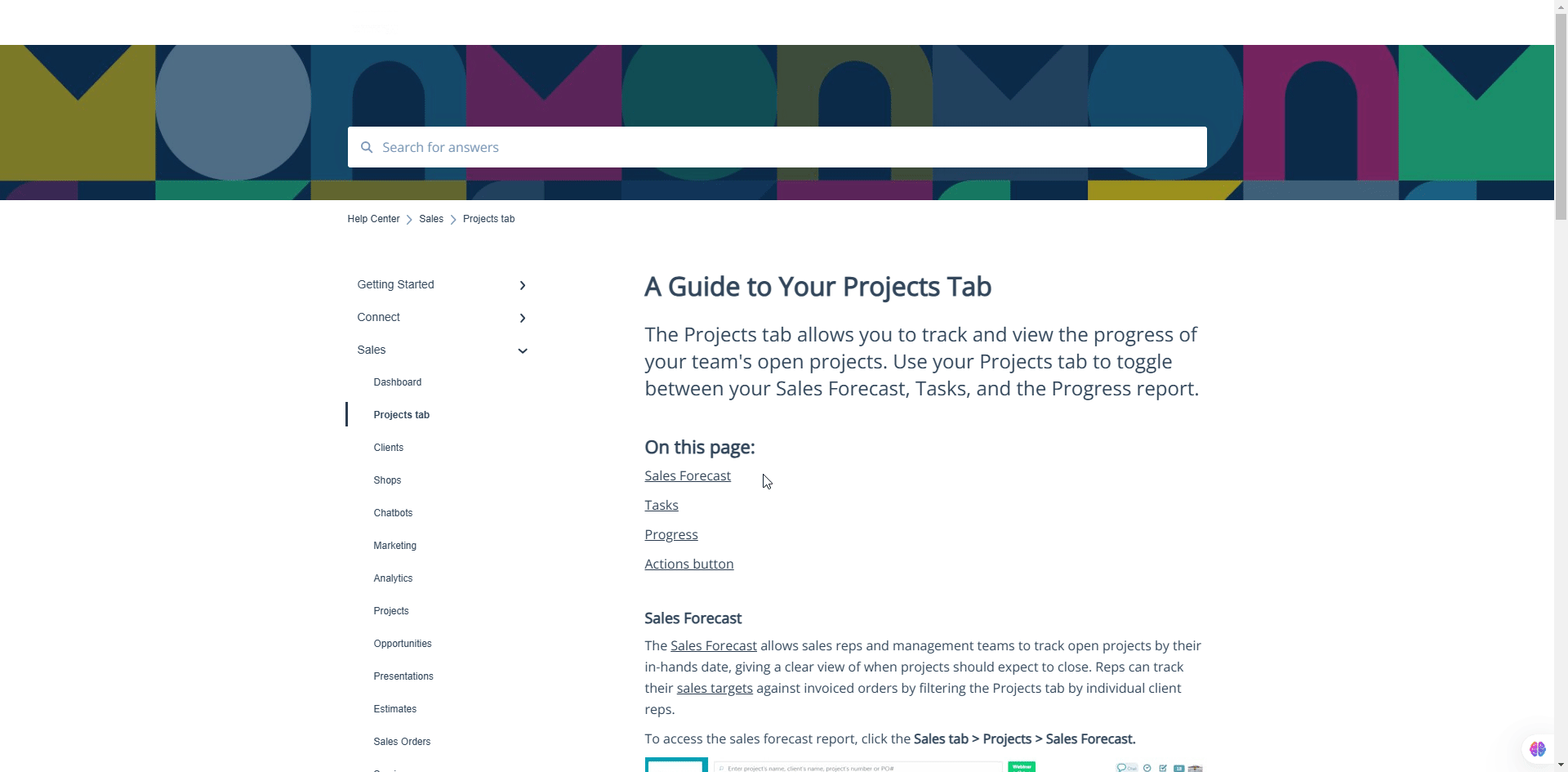Go to Help Center breadcrumb
Screen dimensions: 1568x772
point(373,219)
